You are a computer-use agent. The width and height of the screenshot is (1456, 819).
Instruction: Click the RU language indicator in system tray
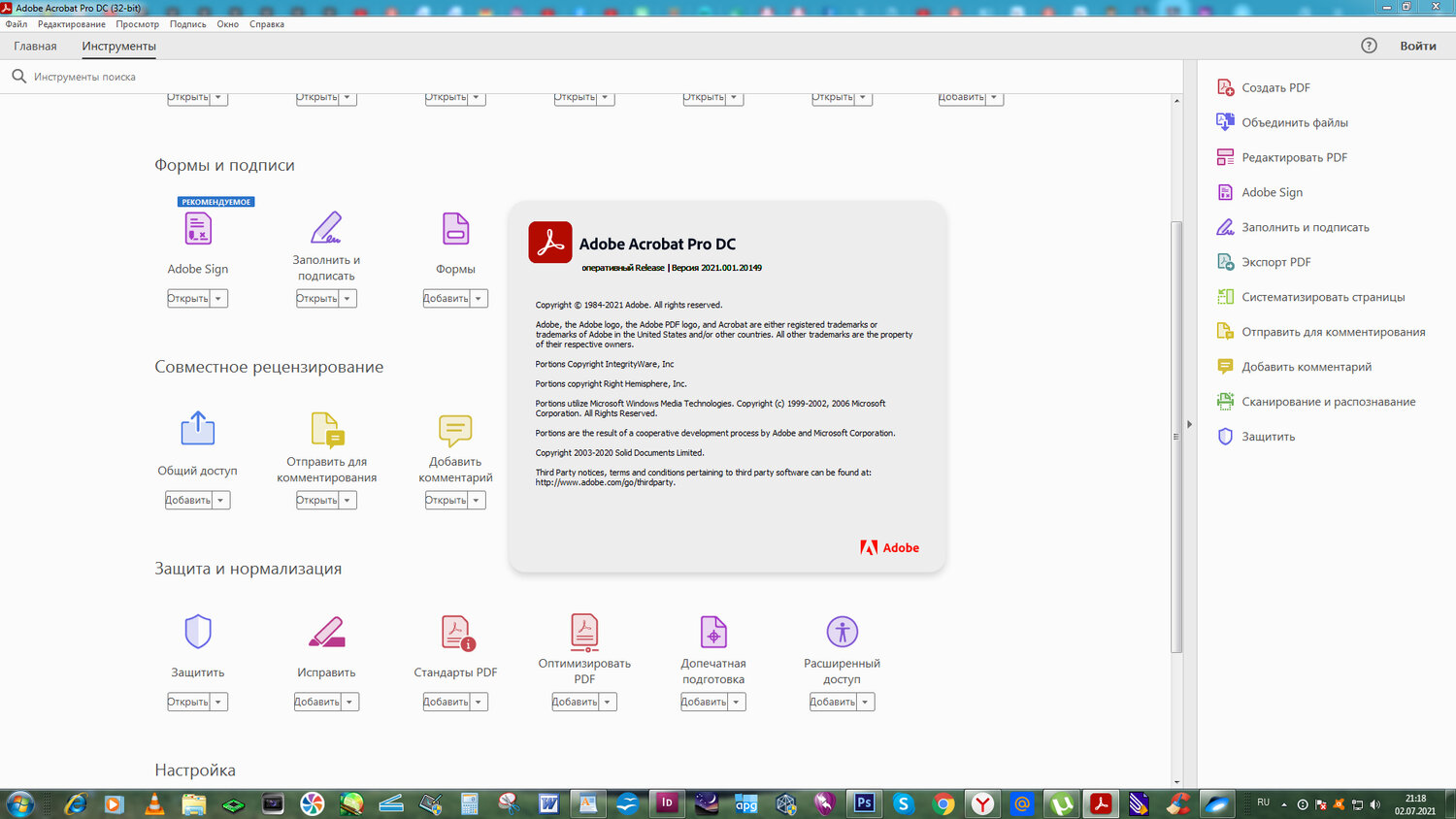point(1263,803)
